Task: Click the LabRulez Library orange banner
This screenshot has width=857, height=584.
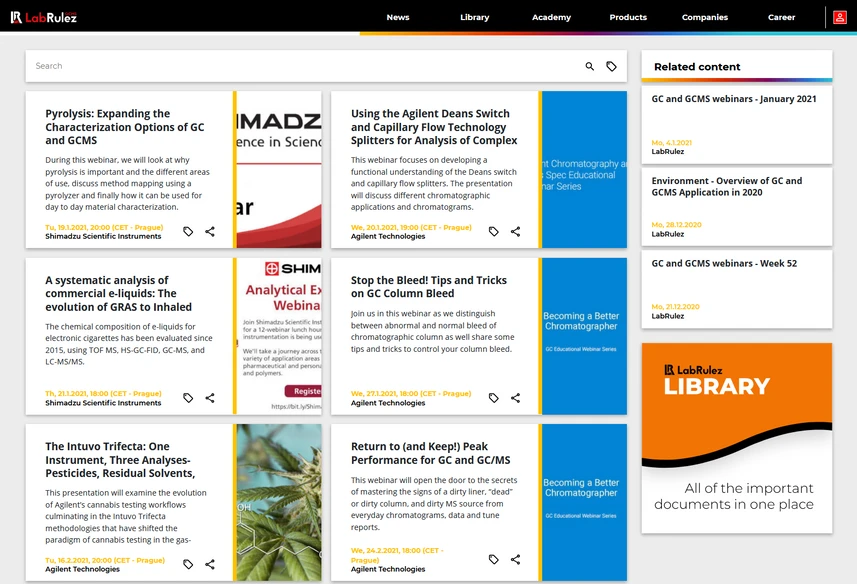Action: point(737,438)
